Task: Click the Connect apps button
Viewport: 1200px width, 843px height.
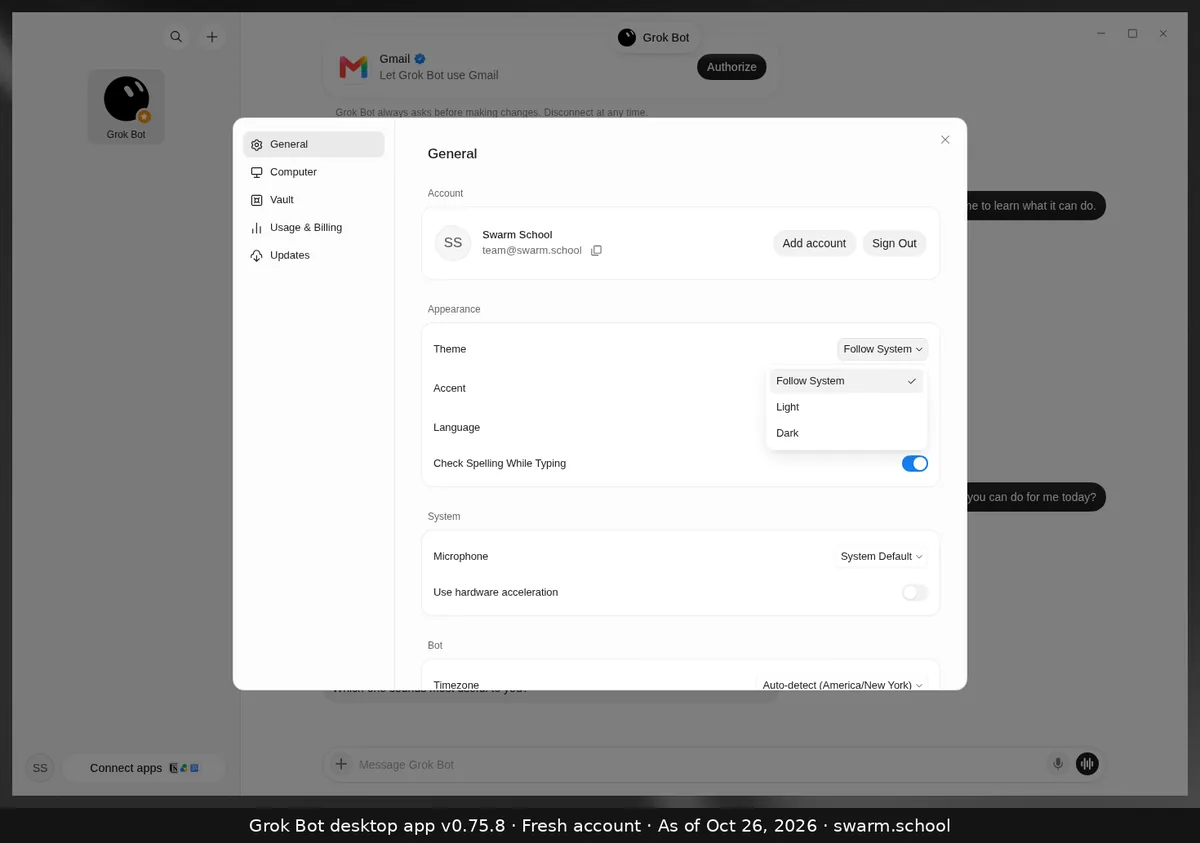Action: click(x=144, y=768)
